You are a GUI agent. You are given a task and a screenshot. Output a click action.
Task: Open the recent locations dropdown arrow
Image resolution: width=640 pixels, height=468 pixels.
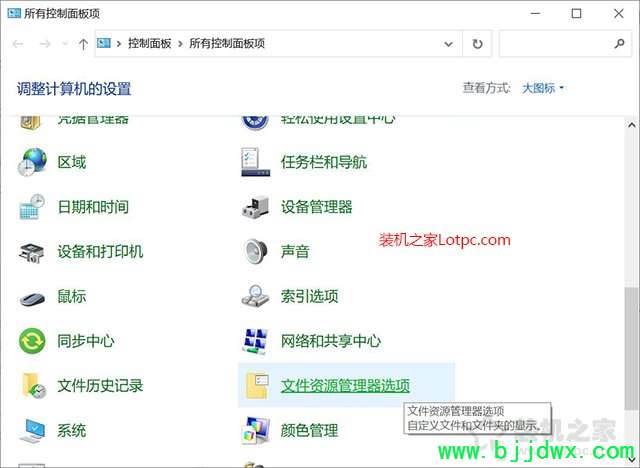(x=65, y=43)
